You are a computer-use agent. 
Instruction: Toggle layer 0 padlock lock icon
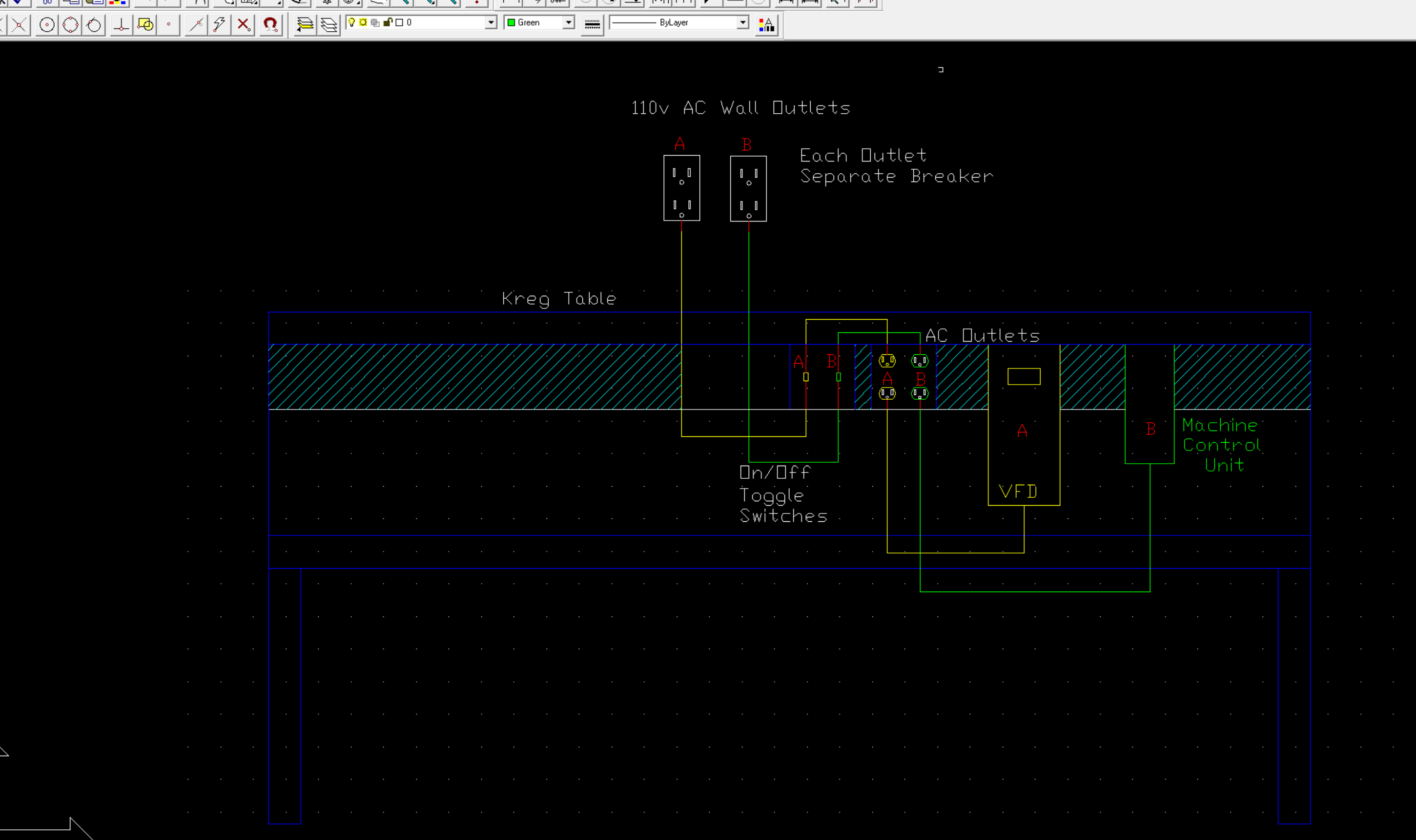pos(388,22)
